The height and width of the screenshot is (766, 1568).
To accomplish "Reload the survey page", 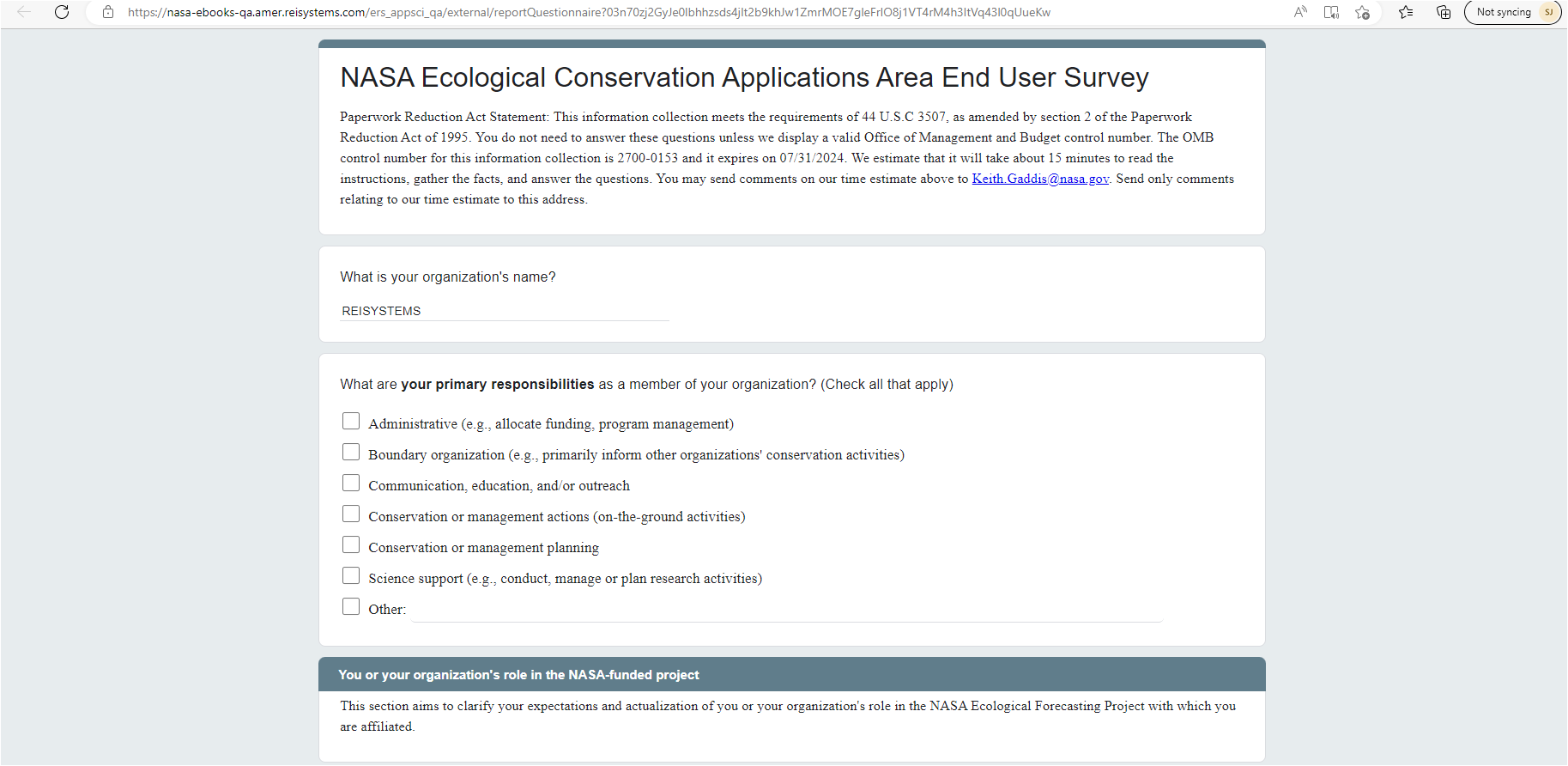I will pyautogui.click(x=62, y=12).
